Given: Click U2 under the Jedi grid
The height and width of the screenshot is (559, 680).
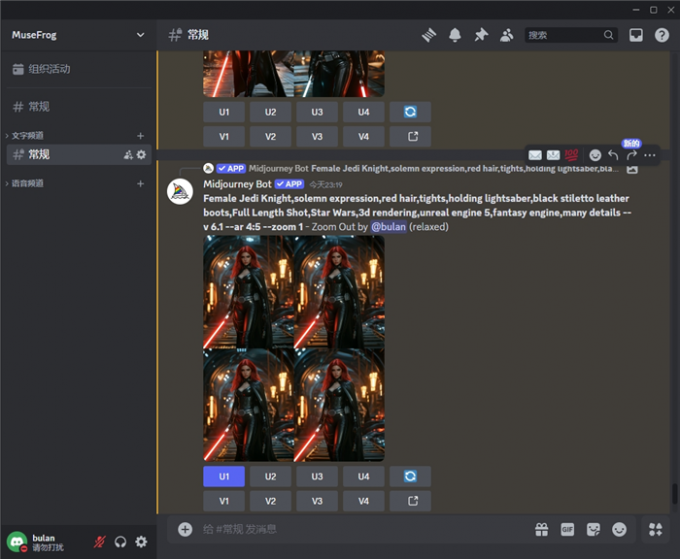Looking at the screenshot, I should point(271,476).
